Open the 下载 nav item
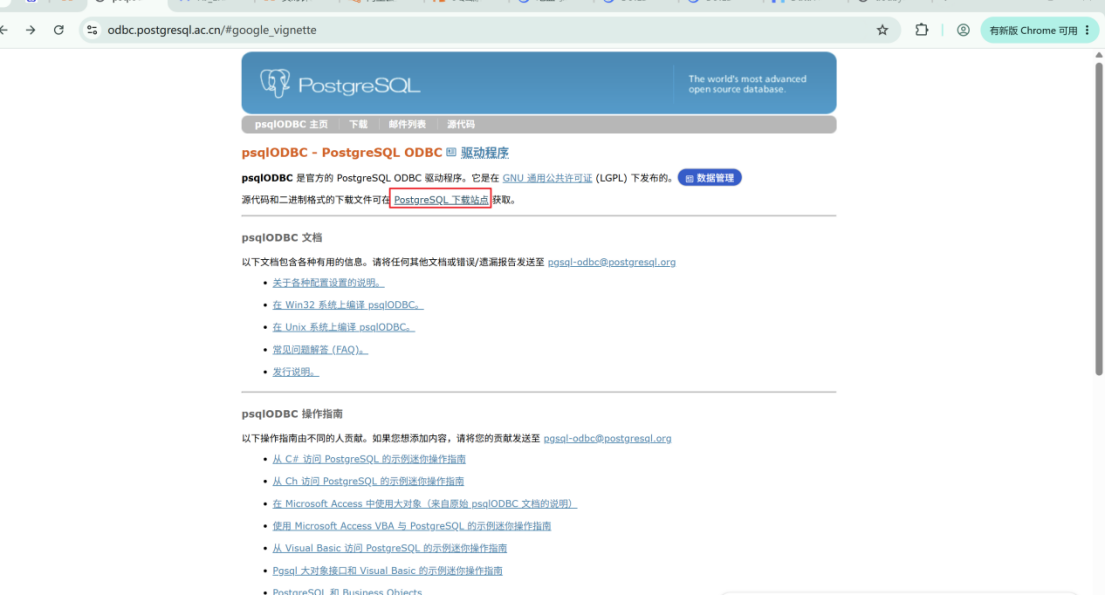The width and height of the screenshot is (1106, 595). click(x=358, y=125)
